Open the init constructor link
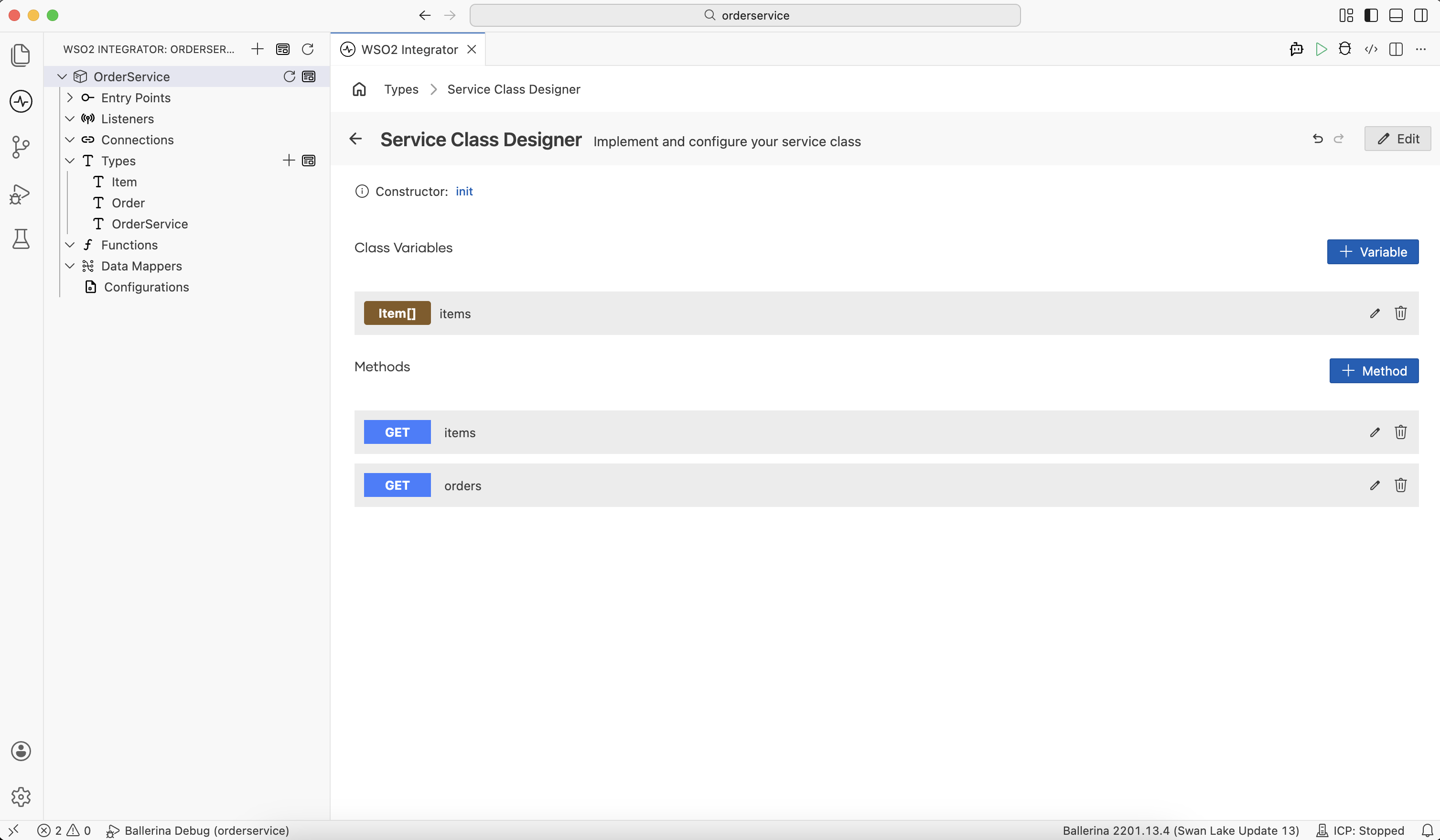1440x840 pixels. 464,192
